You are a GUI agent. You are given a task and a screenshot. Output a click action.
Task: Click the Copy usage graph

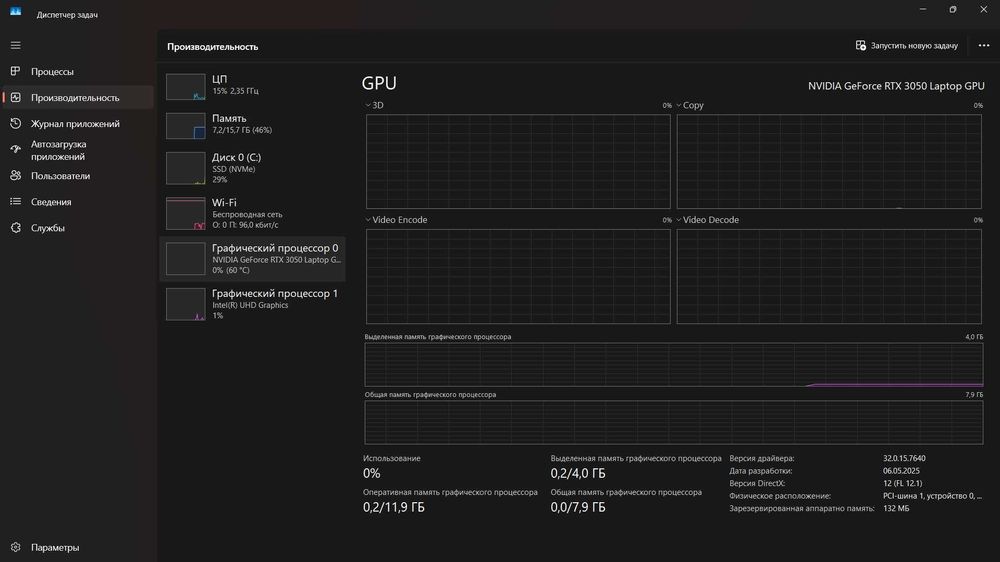click(828, 161)
